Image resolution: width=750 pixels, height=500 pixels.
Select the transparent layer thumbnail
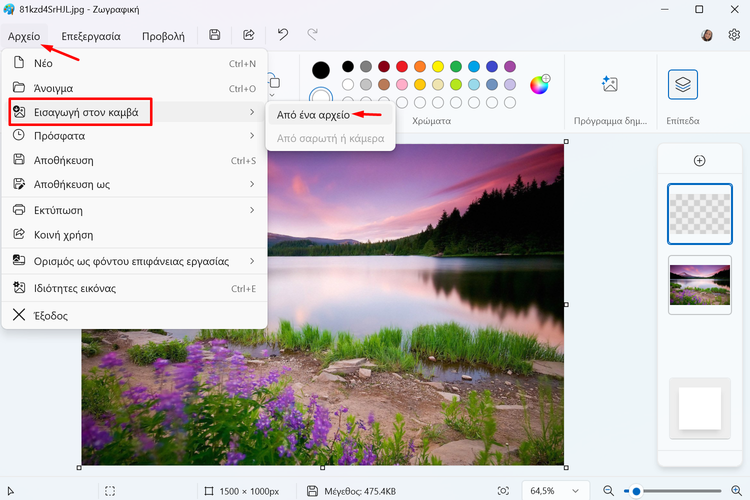[700, 214]
